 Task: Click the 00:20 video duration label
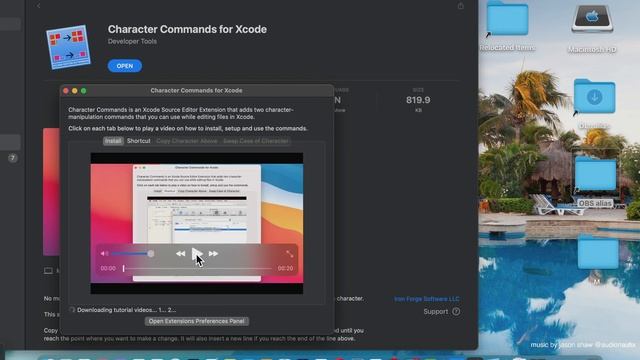[x=285, y=268]
